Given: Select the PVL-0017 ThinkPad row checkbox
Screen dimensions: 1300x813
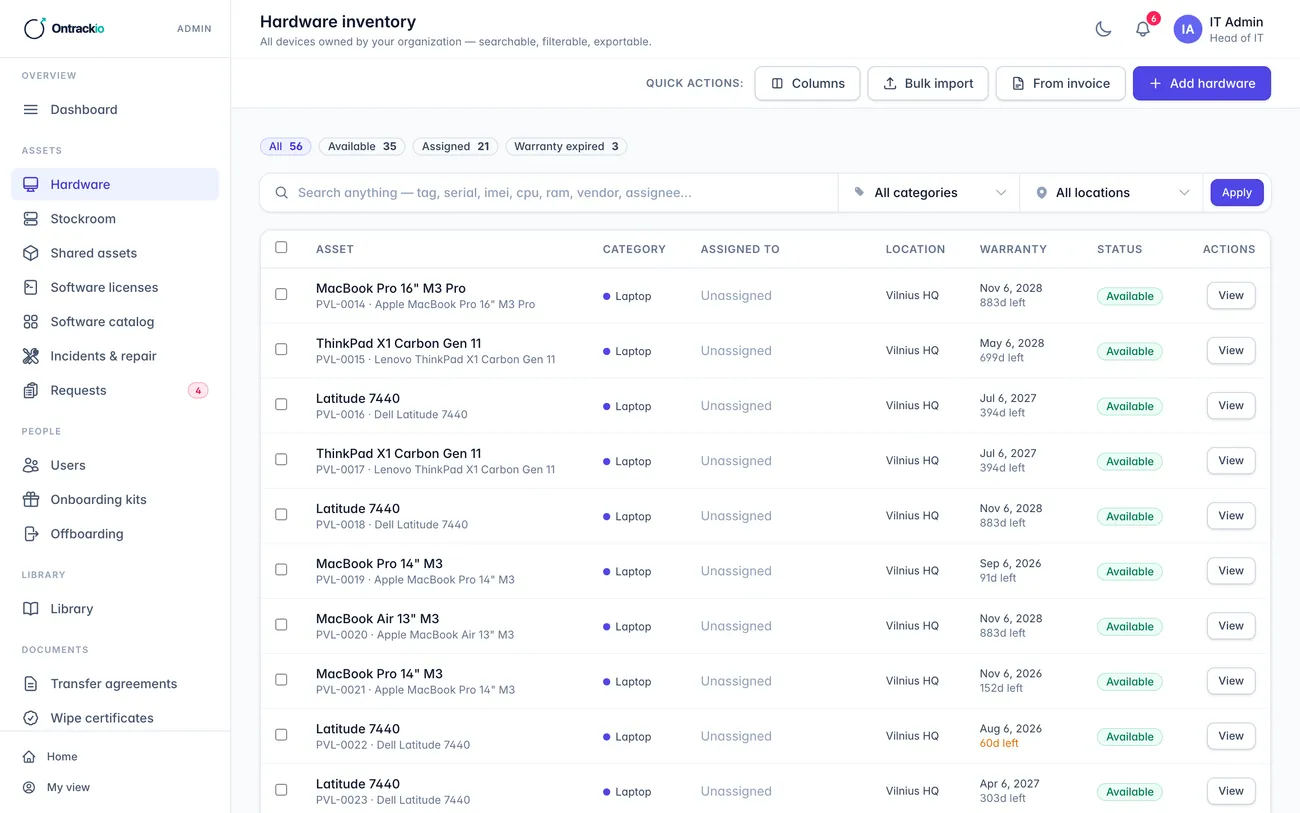Looking at the screenshot, I should pos(281,459).
